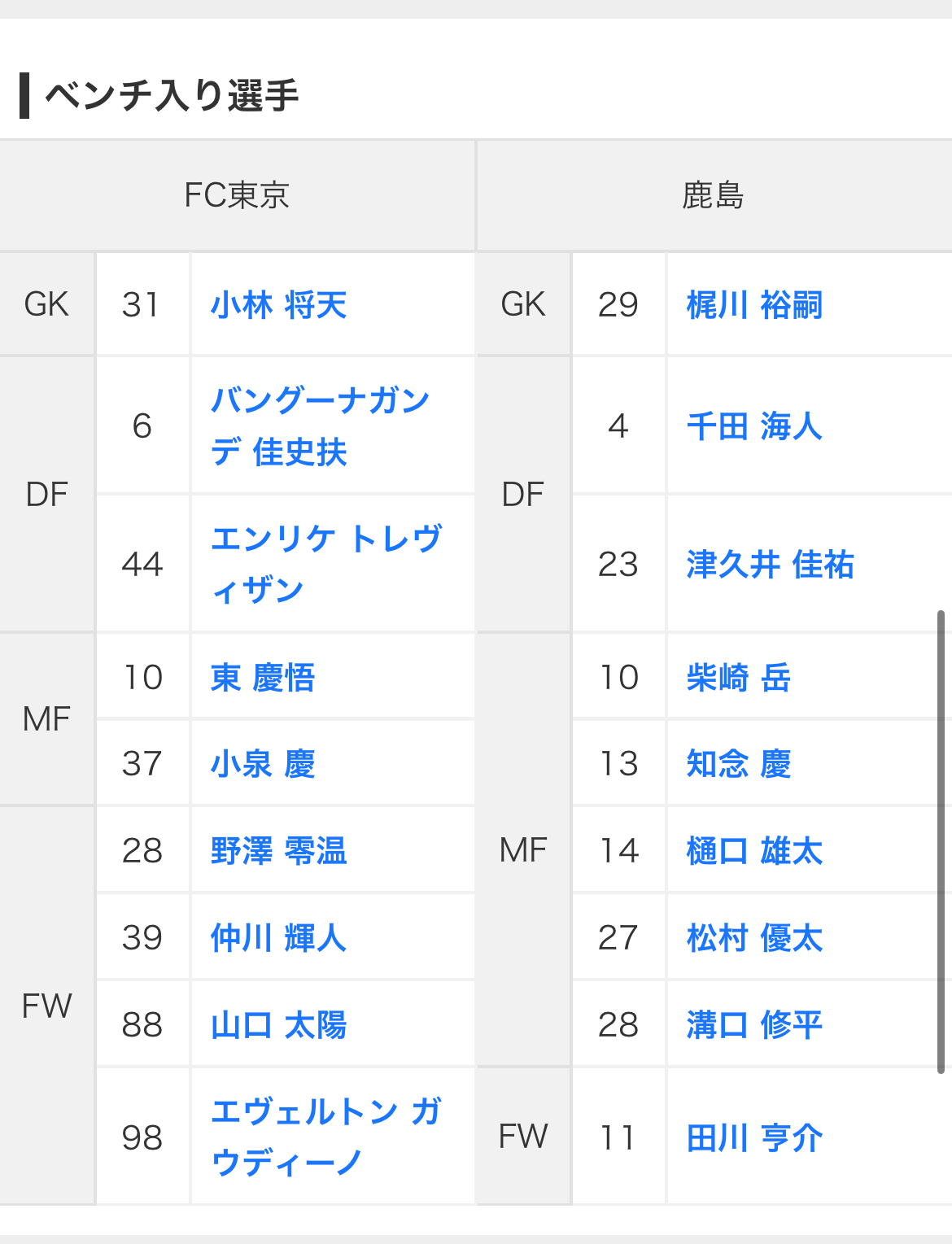This screenshot has width=952, height=1244.
Task: Open goalkeeper 梶川 裕嗣 link
Action: [x=754, y=305]
